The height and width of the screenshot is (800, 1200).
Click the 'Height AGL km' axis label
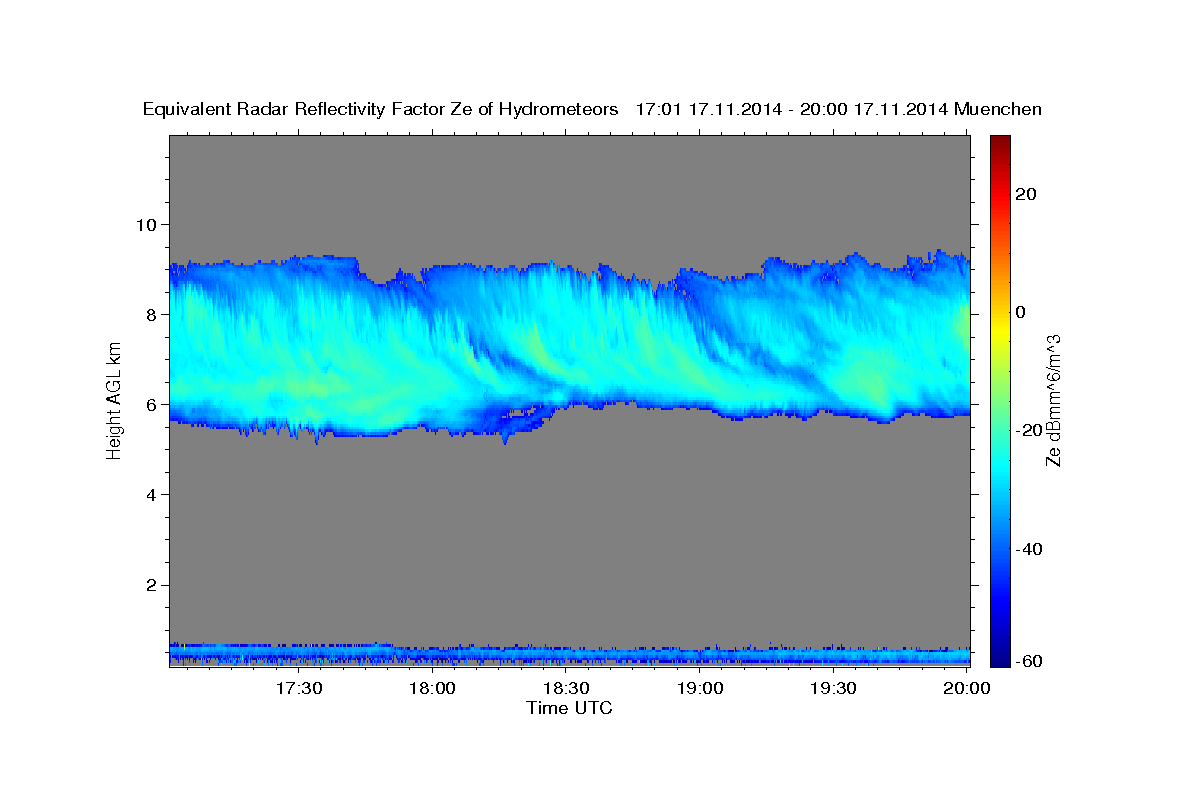pos(114,399)
